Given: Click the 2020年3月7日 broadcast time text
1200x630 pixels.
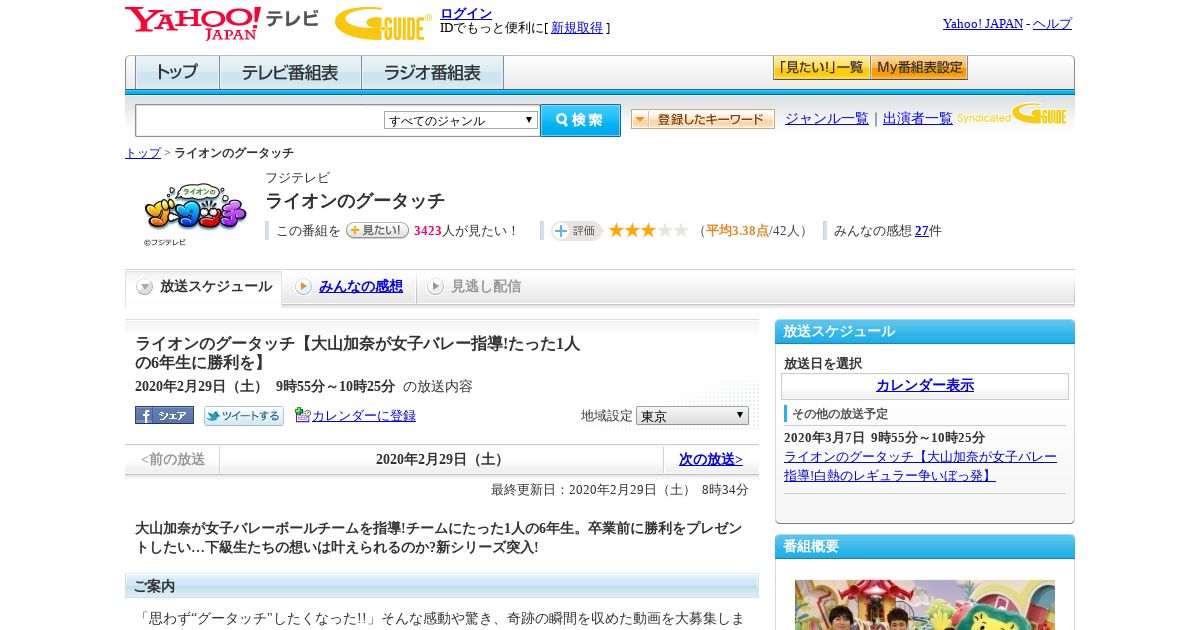Looking at the screenshot, I should coord(884,438).
